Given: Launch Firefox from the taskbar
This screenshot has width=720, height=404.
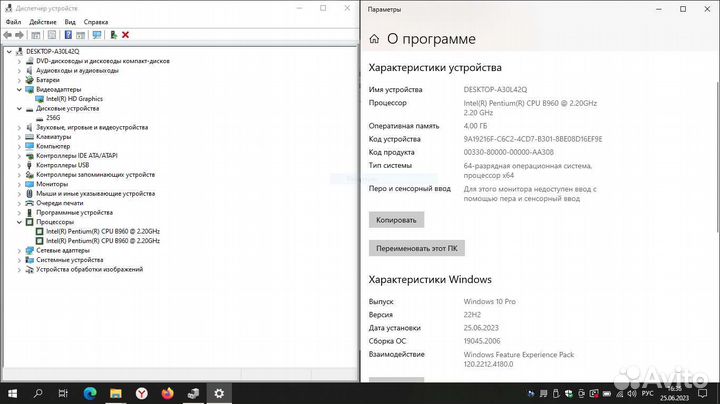Looking at the screenshot, I should [168, 393].
